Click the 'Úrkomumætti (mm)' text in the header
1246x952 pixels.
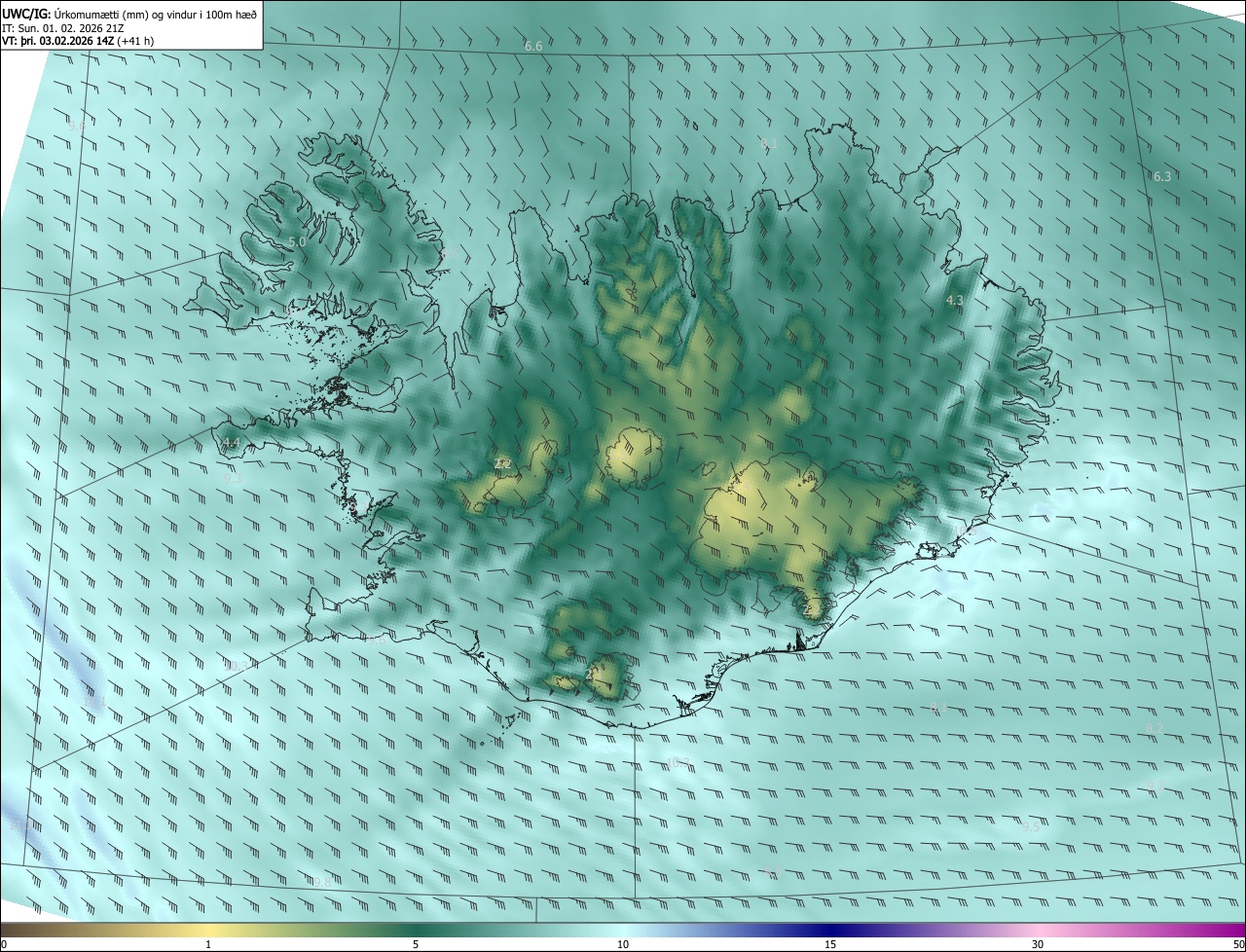(101, 15)
